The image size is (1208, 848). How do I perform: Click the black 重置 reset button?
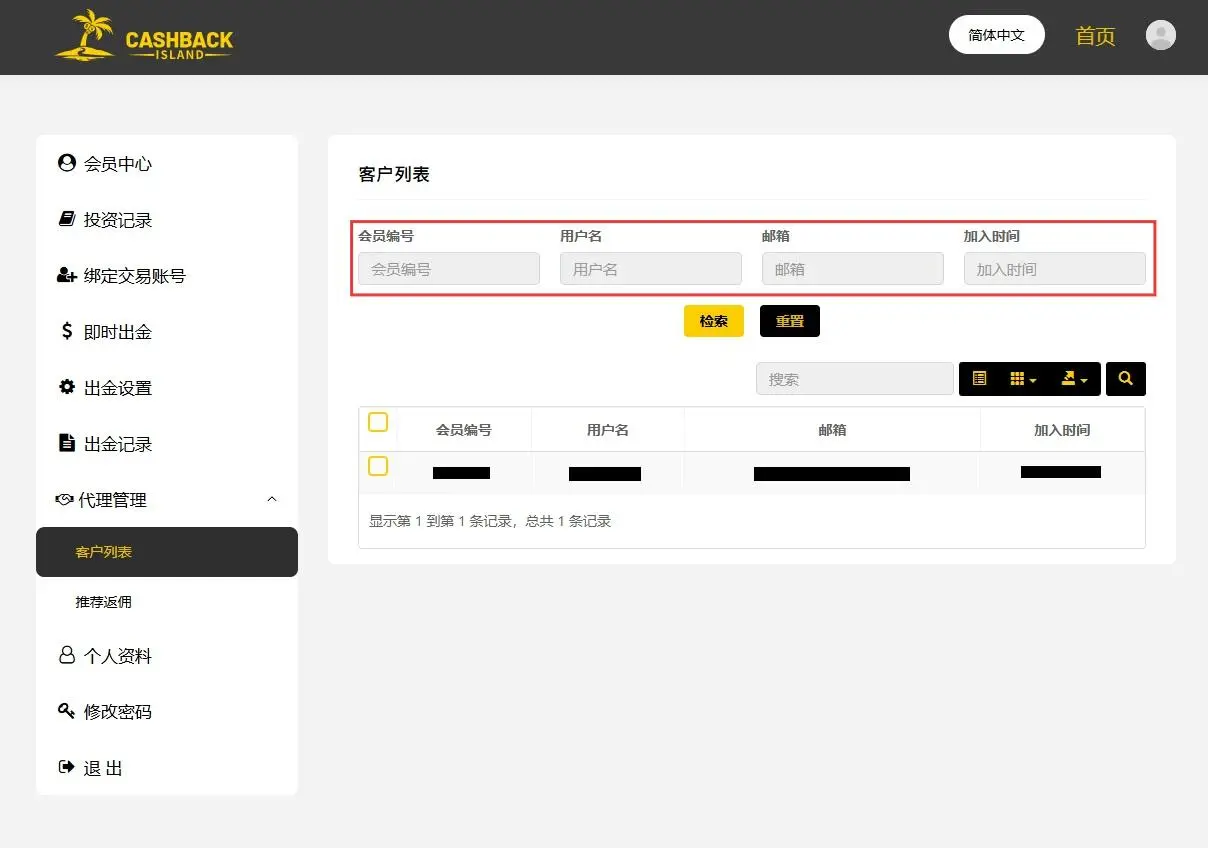pos(790,321)
